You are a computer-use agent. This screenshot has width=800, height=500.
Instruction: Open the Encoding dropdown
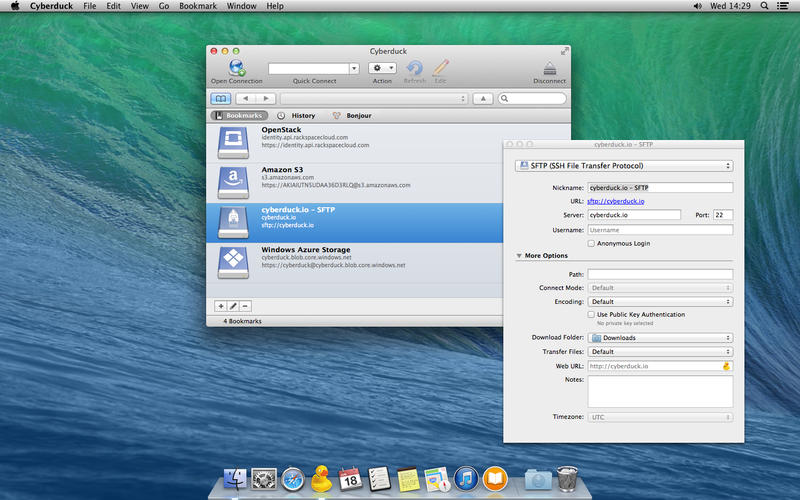tap(660, 301)
